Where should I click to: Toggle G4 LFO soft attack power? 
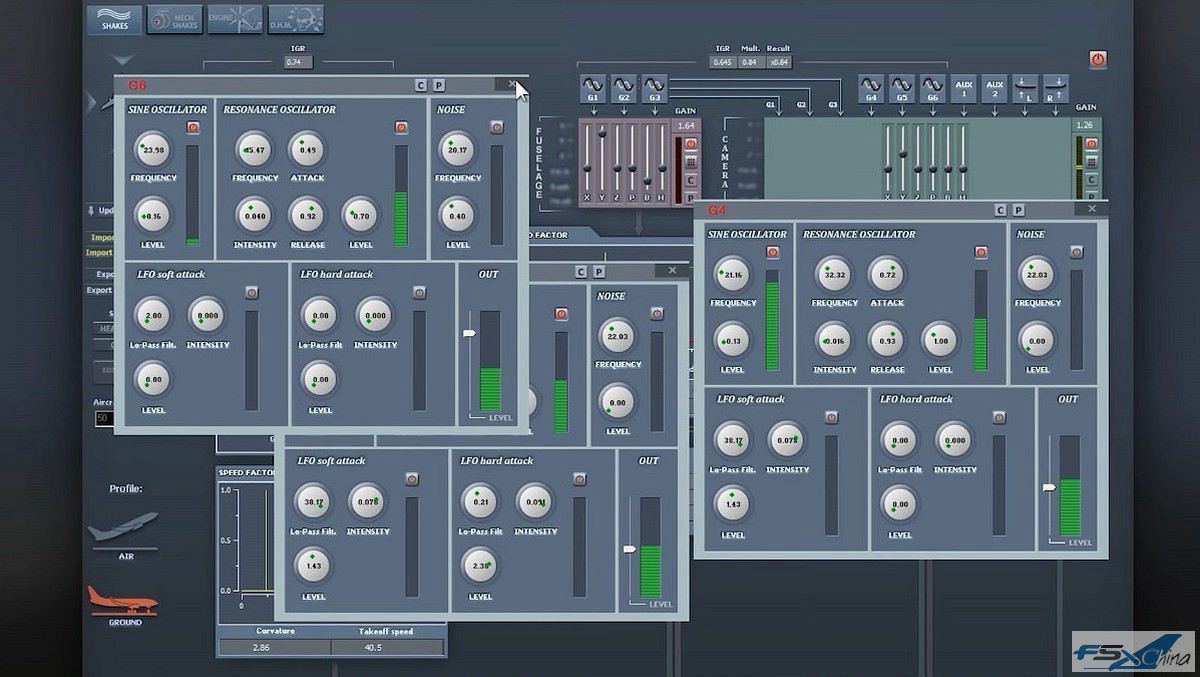[831, 417]
